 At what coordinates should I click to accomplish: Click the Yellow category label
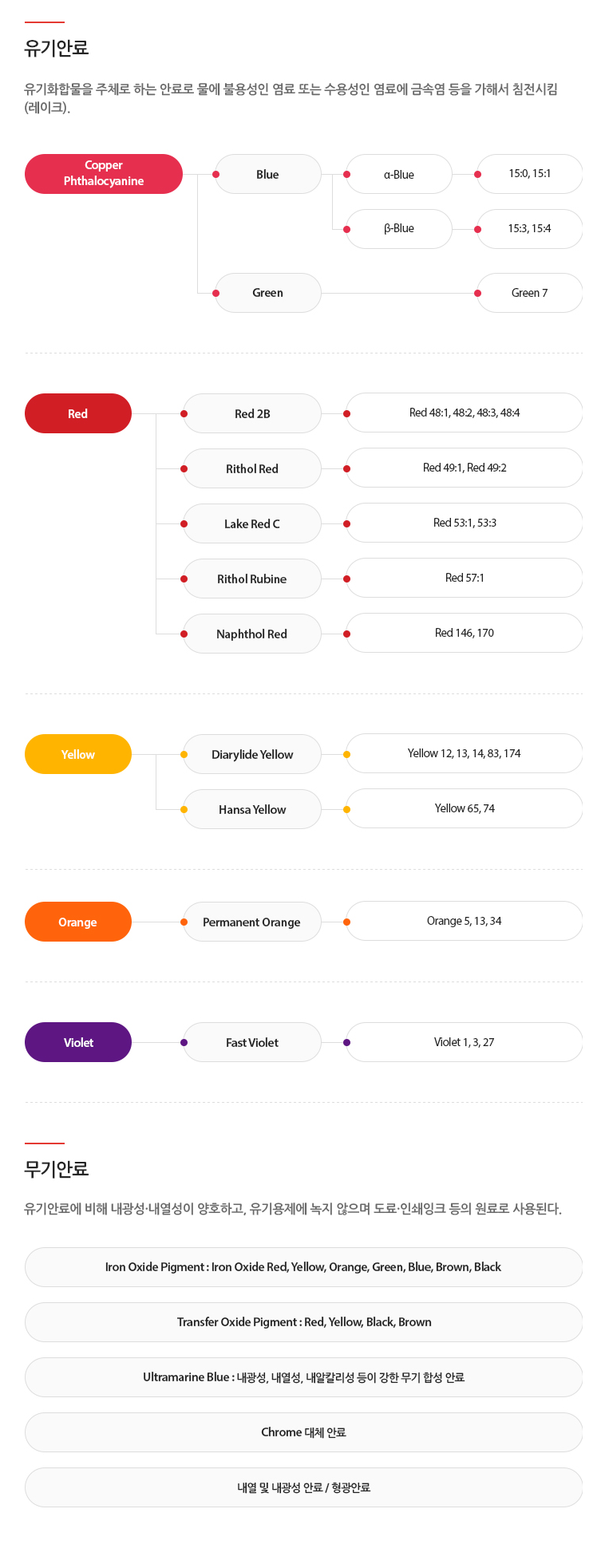78,754
